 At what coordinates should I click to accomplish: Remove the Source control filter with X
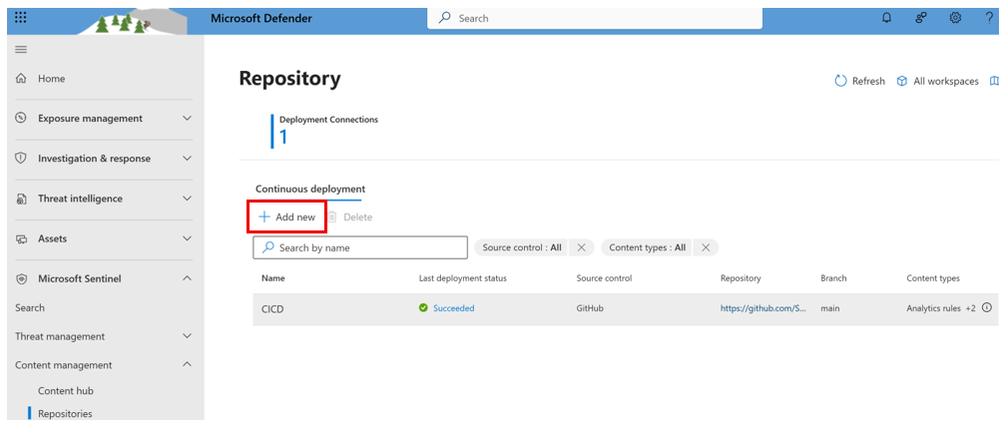coord(581,247)
